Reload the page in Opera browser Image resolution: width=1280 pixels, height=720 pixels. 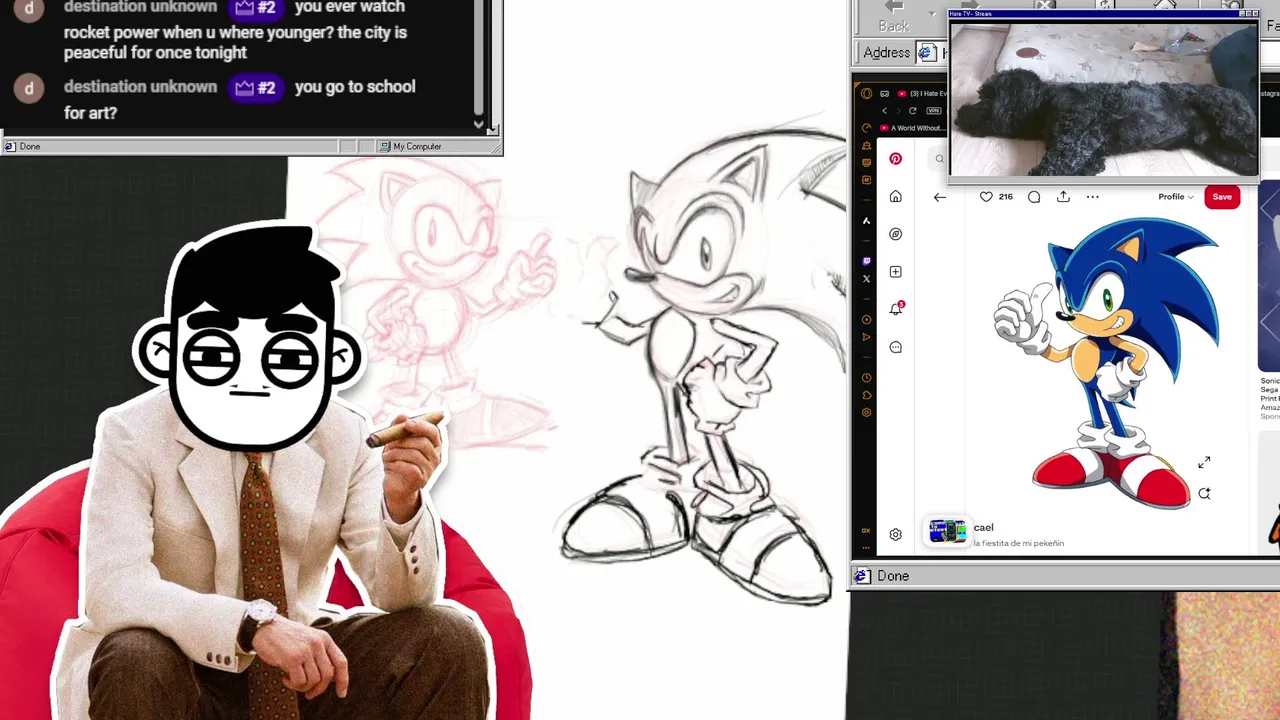912,111
